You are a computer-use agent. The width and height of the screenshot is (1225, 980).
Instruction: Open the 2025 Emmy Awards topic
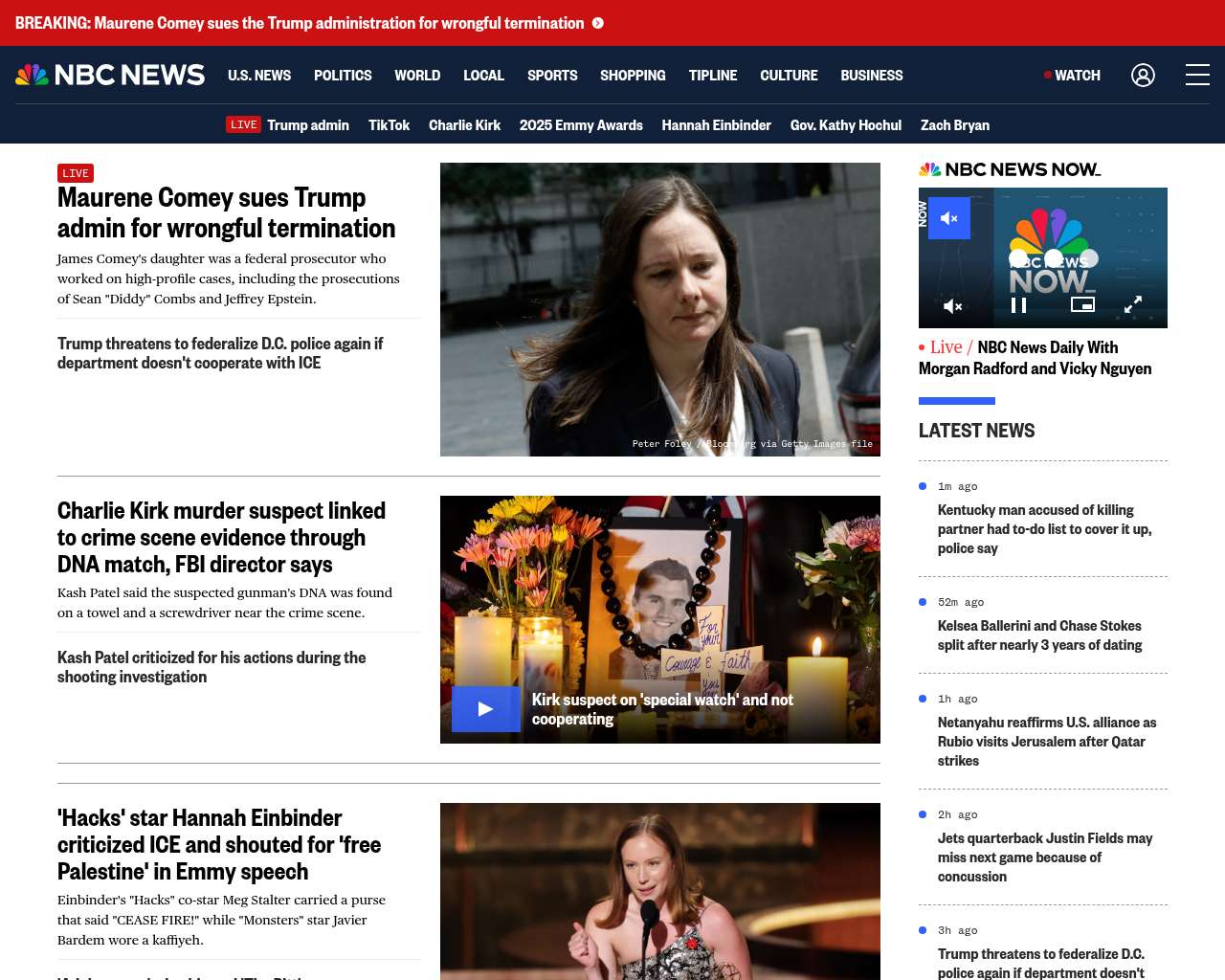click(x=581, y=124)
